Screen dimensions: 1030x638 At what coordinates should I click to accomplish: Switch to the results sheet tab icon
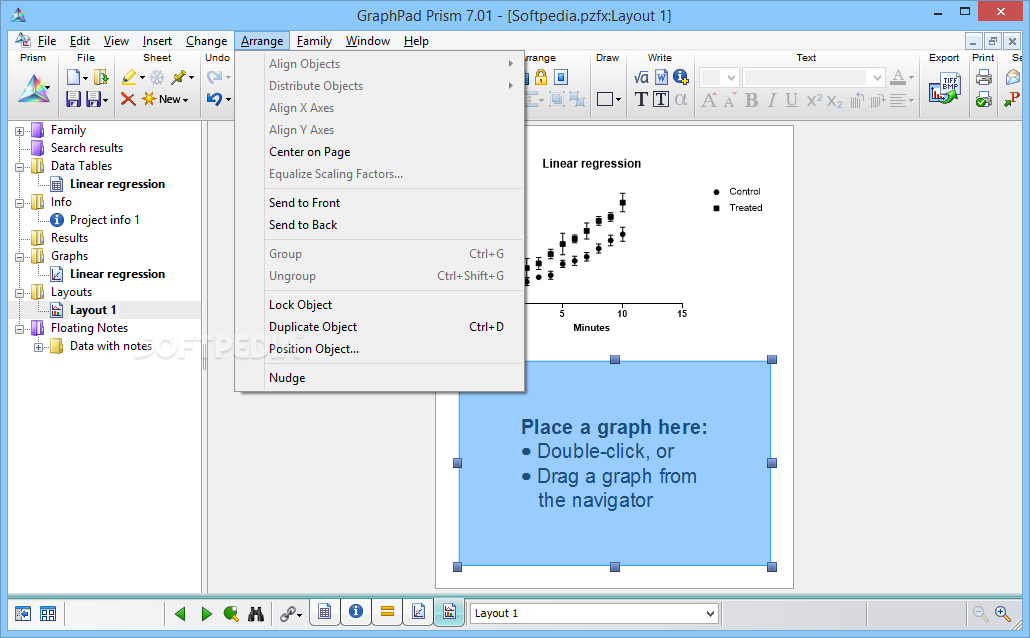[388, 612]
